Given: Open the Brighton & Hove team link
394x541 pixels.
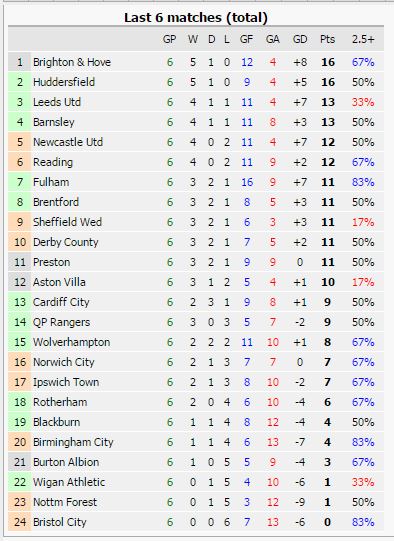Looking at the screenshot, I should click(72, 62).
